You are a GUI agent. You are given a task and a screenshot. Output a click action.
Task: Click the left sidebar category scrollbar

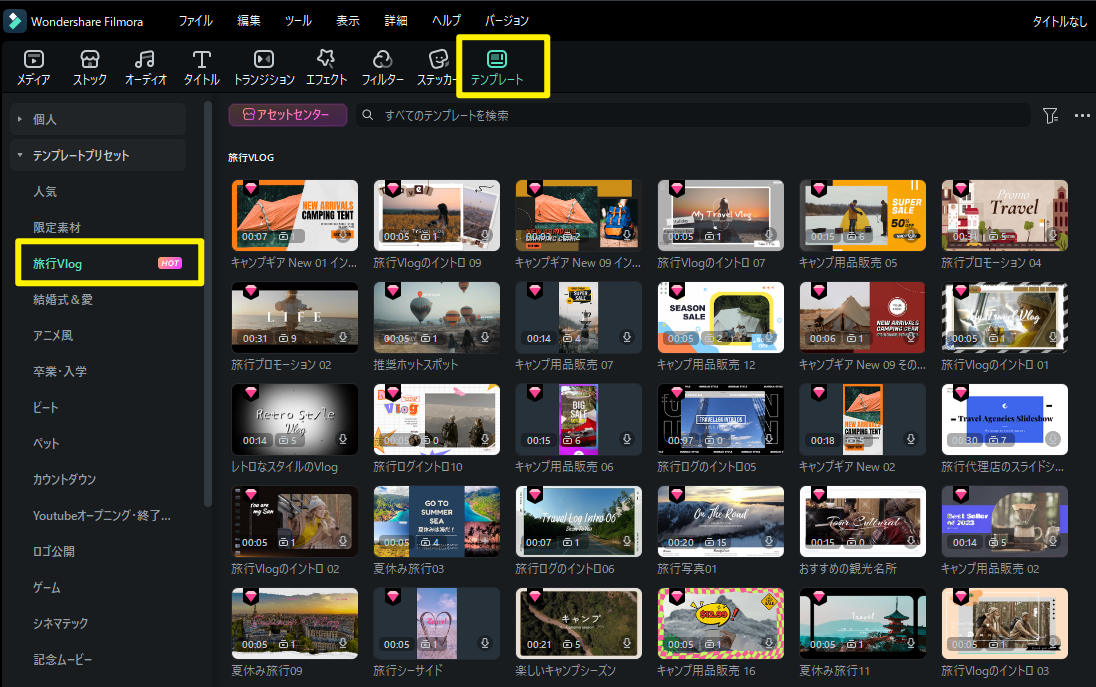click(208, 300)
